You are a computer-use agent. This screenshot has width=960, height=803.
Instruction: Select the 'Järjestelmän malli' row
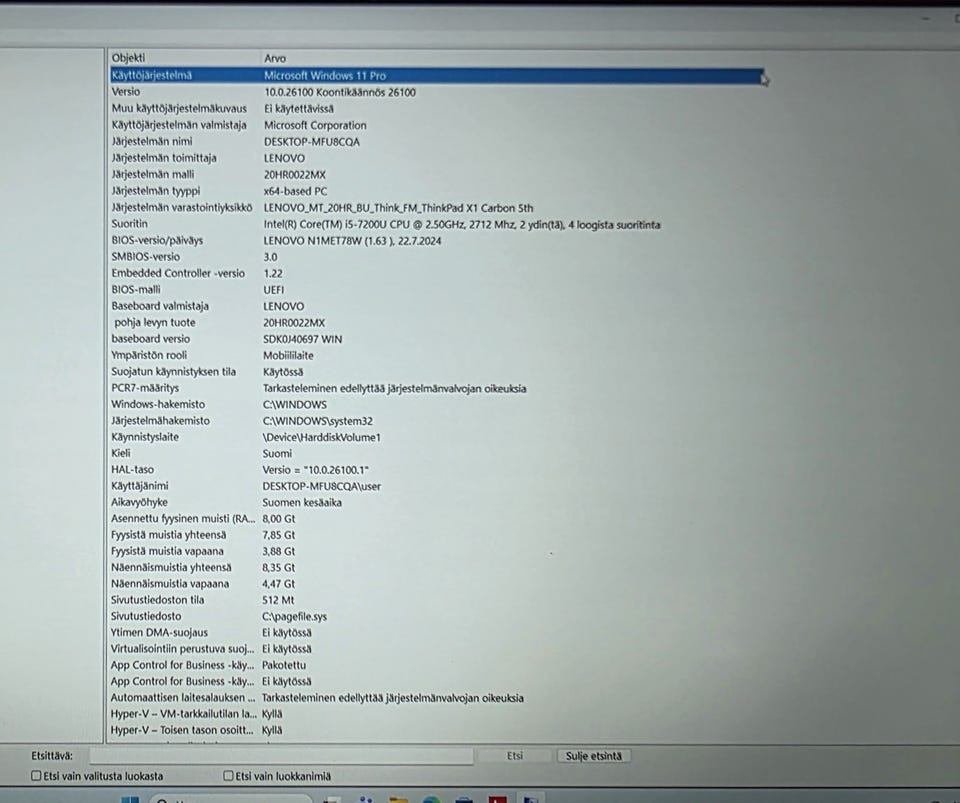(x=153, y=174)
